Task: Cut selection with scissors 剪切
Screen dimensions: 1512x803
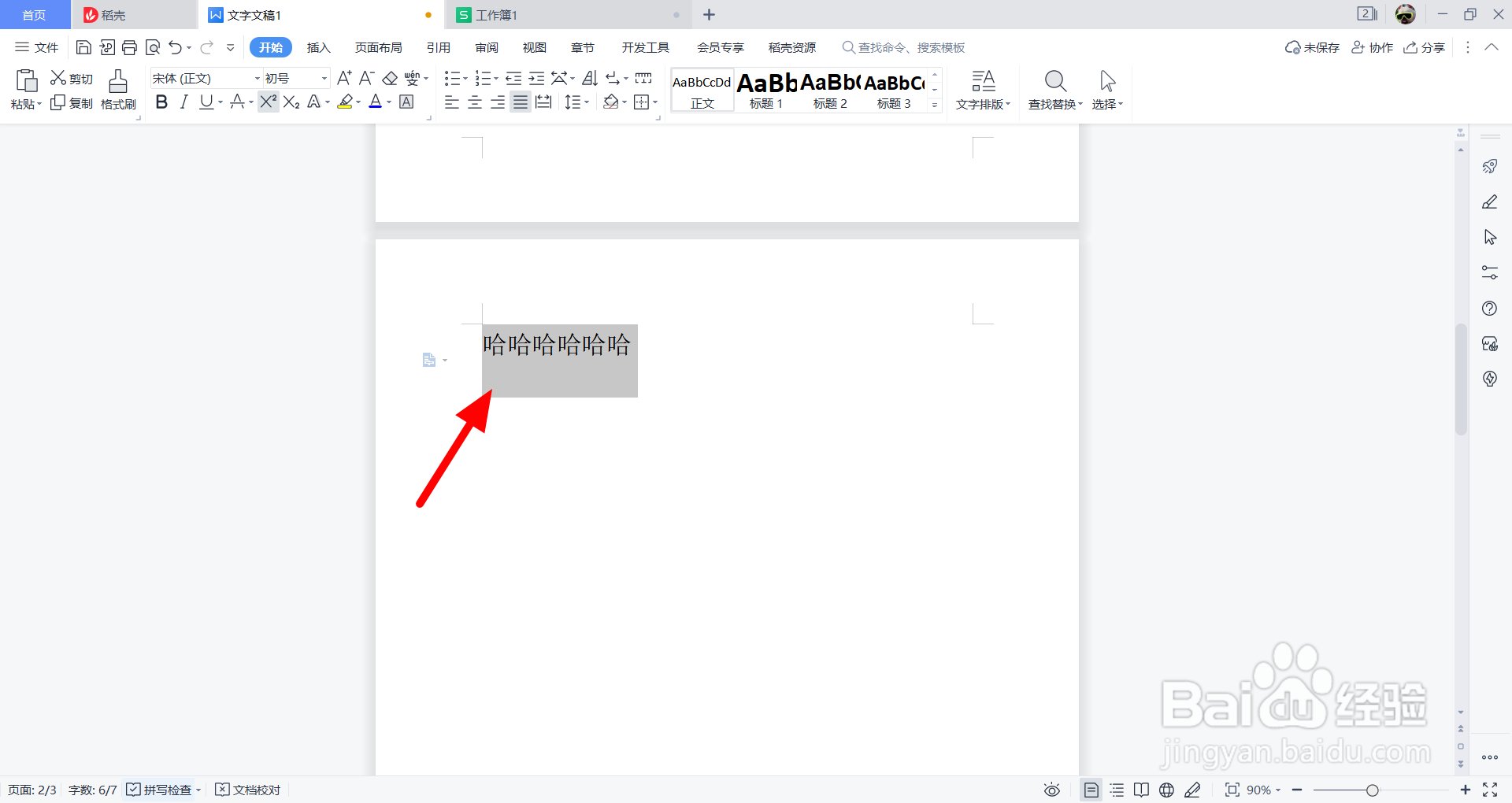Action: (72, 79)
